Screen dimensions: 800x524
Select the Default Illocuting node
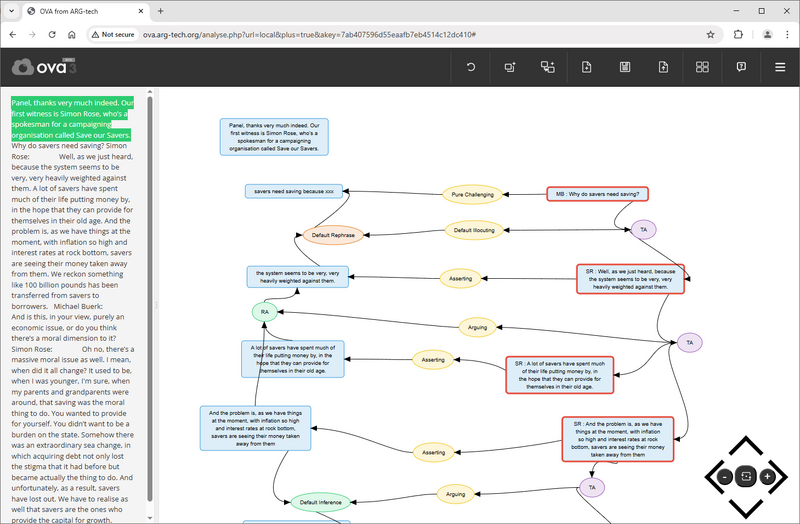click(474, 230)
